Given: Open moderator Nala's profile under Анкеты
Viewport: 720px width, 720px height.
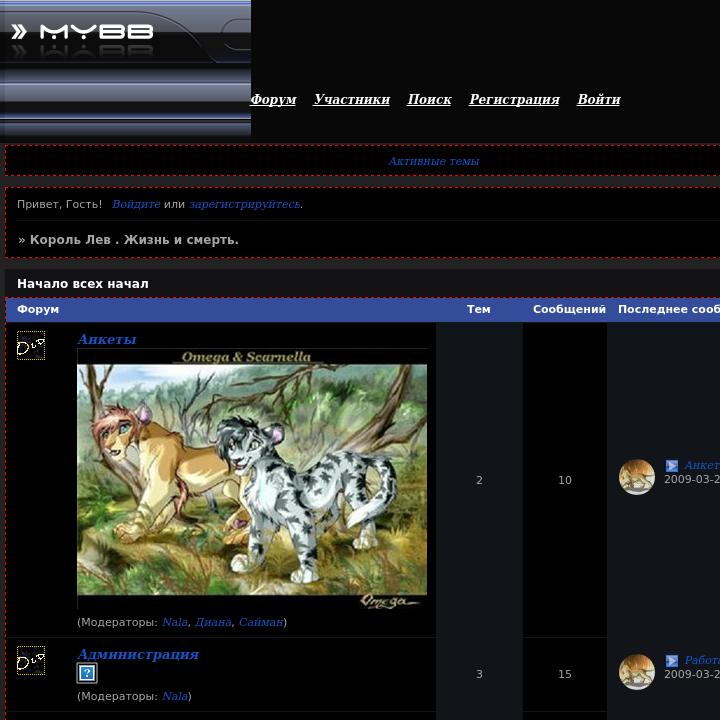Looking at the screenshot, I should 175,622.
